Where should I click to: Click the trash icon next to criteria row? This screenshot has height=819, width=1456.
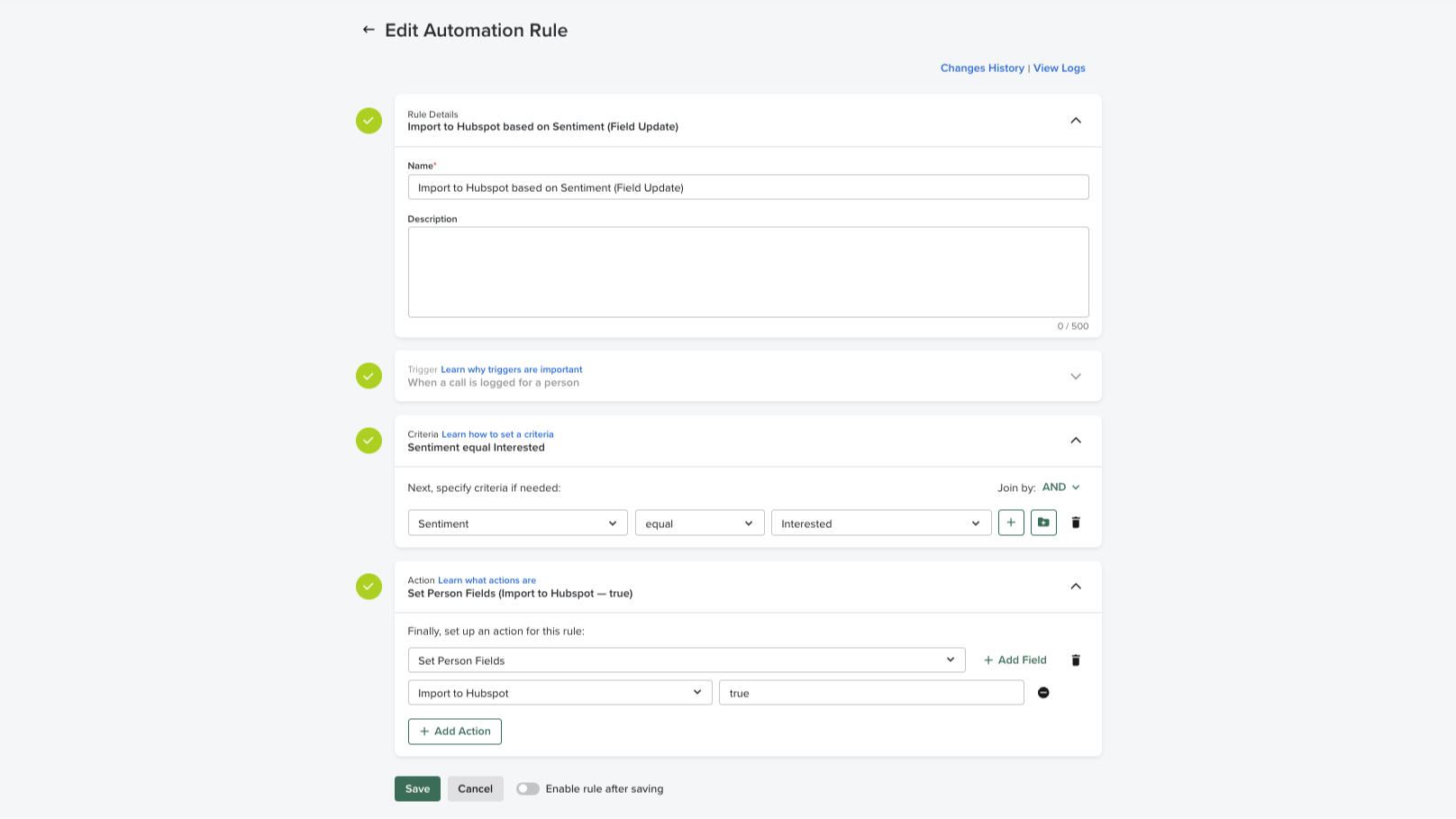[x=1076, y=523]
